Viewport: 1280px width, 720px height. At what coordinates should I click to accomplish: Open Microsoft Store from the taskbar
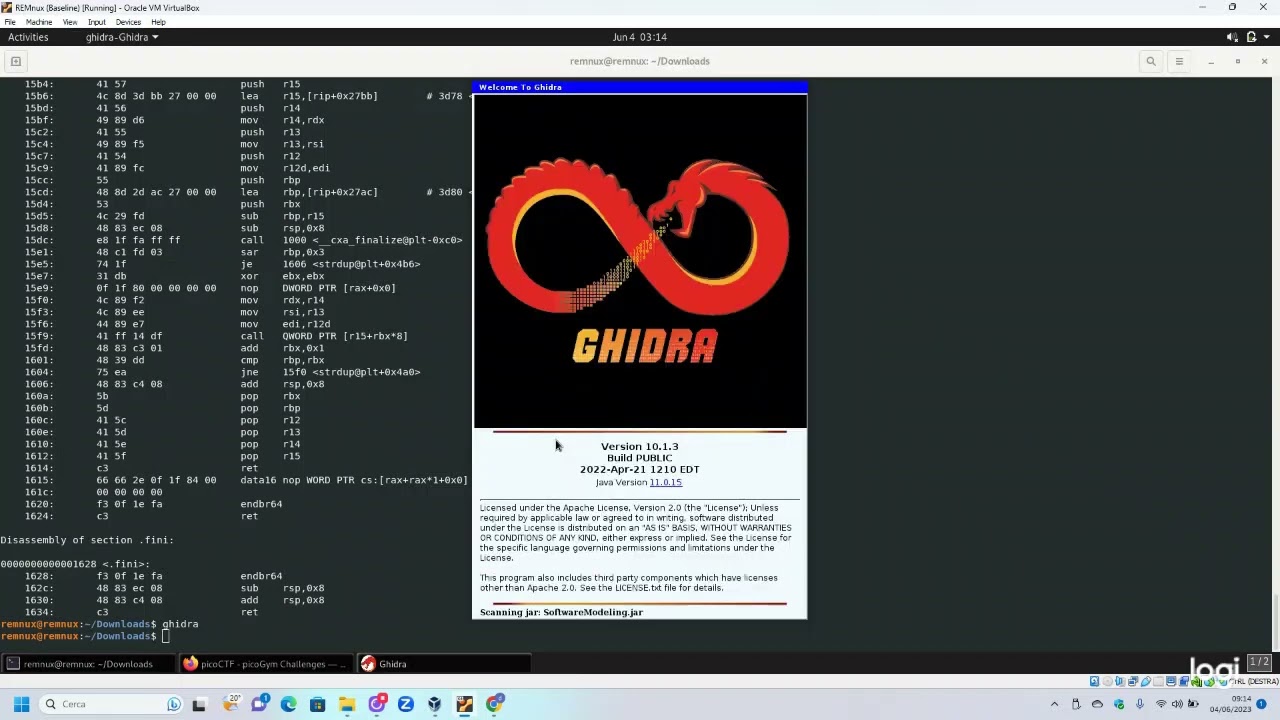pos(318,704)
